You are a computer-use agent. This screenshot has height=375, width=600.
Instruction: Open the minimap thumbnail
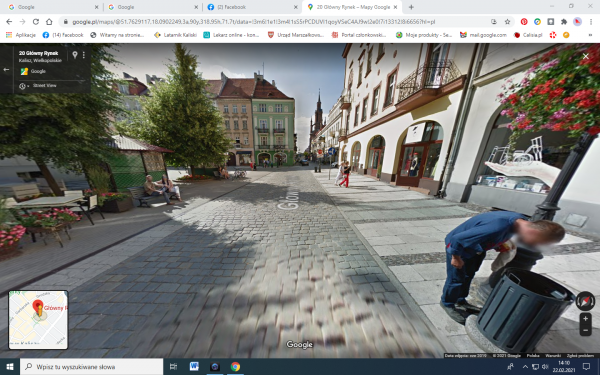click(38, 320)
